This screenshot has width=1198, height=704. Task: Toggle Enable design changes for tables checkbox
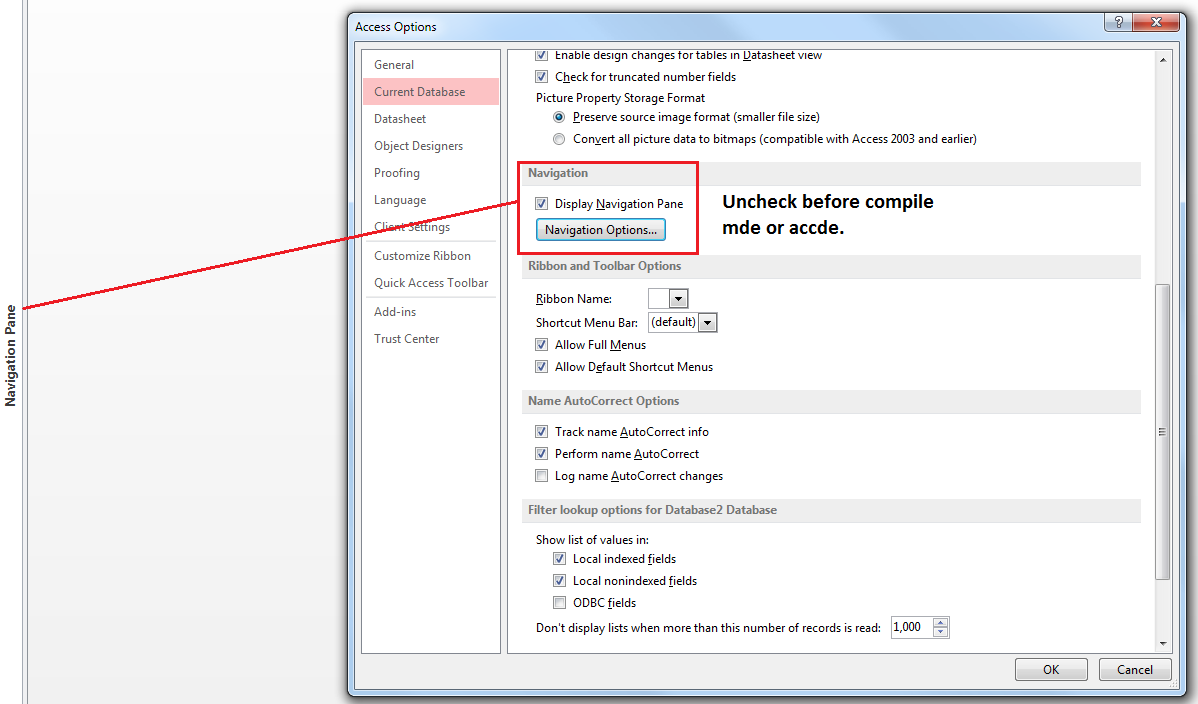(542, 55)
